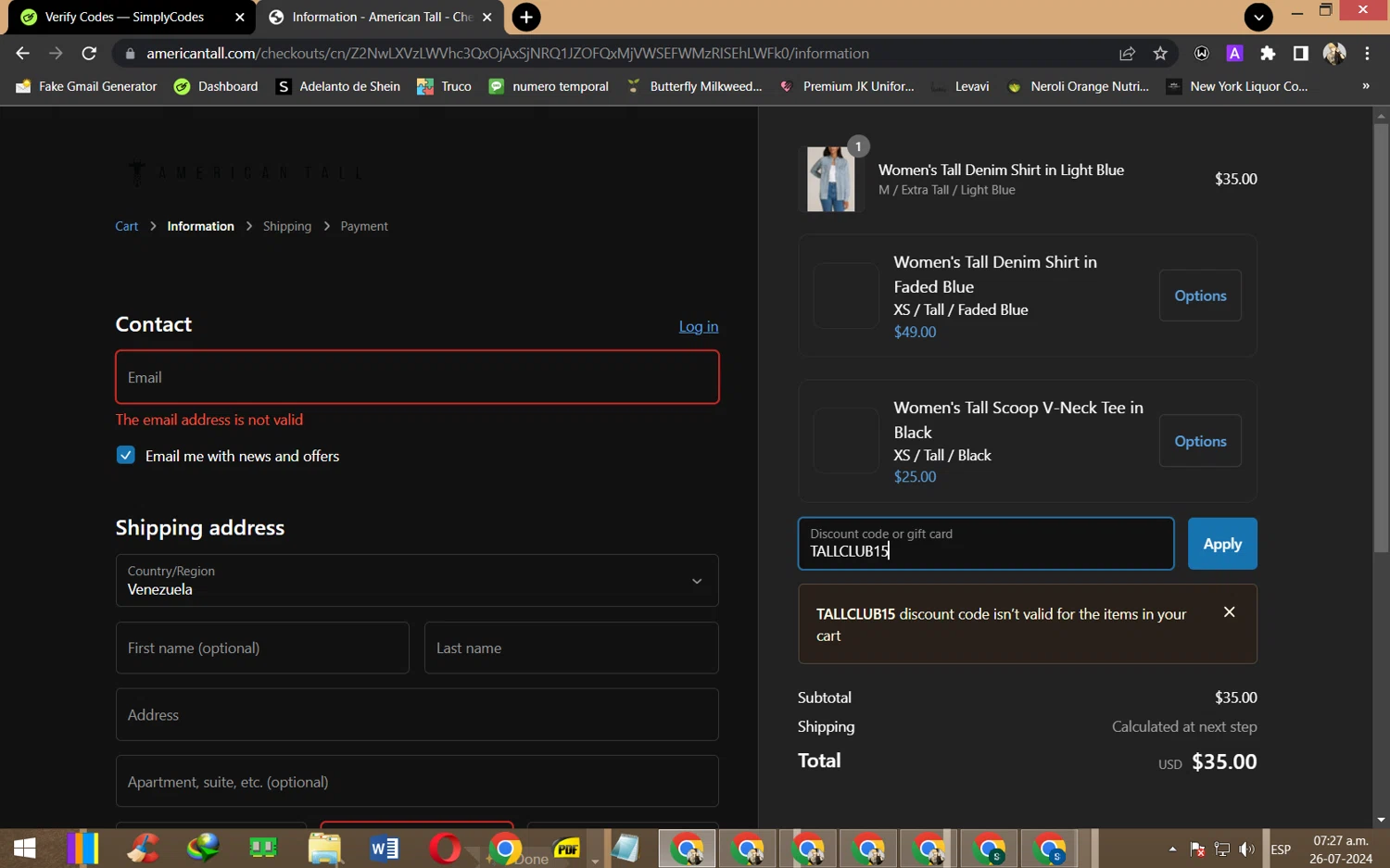The image size is (1390, 868).
Task: Go back to the previous page
Action: point(23,54)
